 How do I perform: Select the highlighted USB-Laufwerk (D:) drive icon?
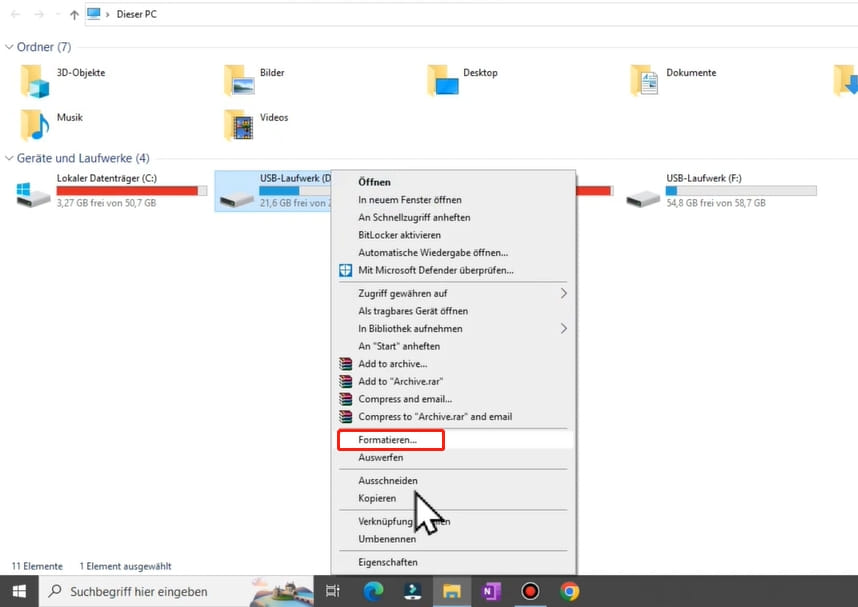(x=236, y=198)
